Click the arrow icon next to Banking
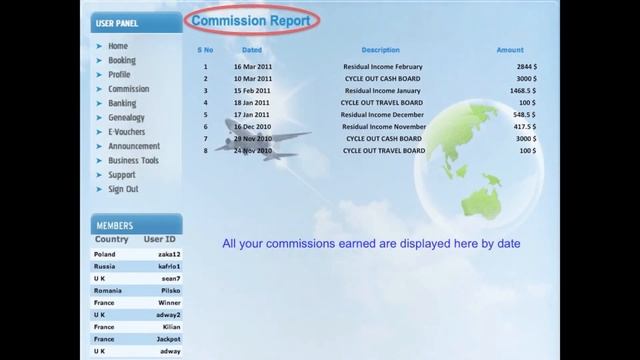The width and height of the screenshot is (640, 360). [x=99, y=103]
